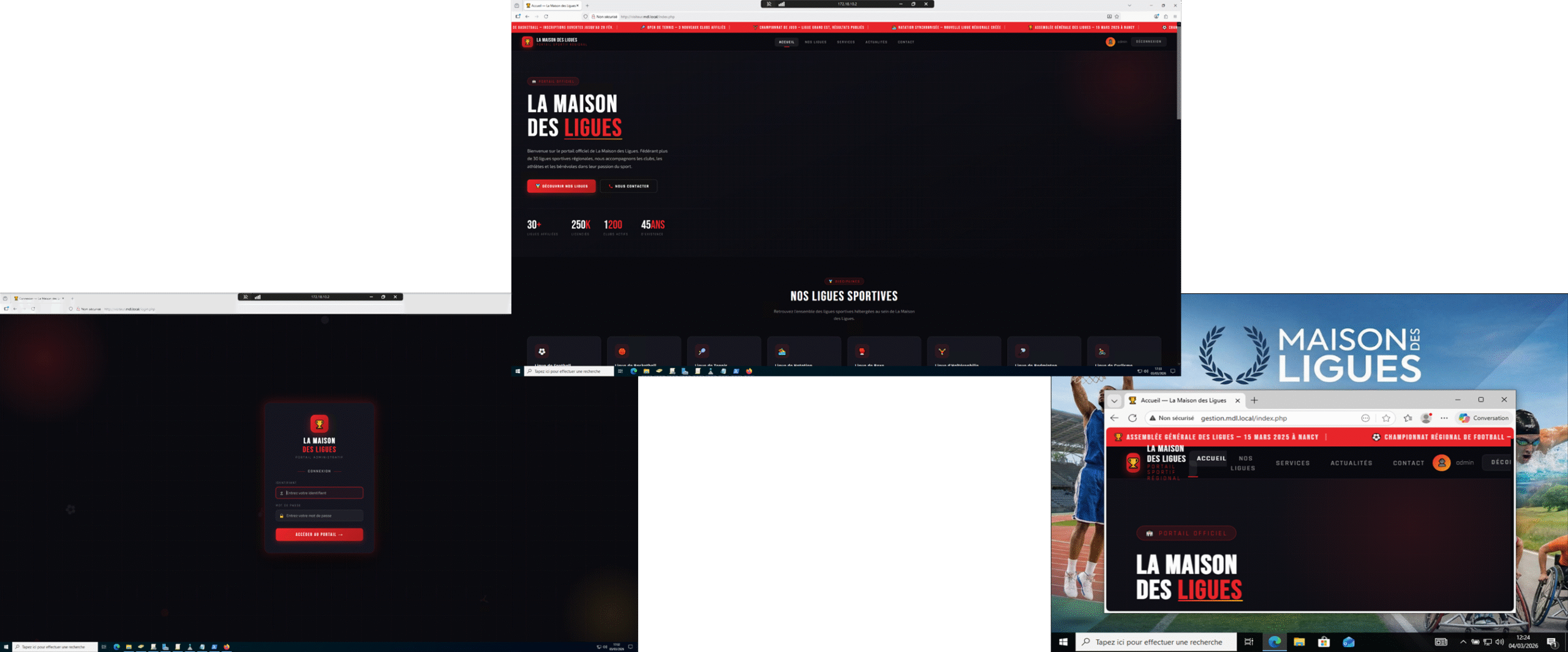Expand the Edge tab search chevron

coord(1114,401)
